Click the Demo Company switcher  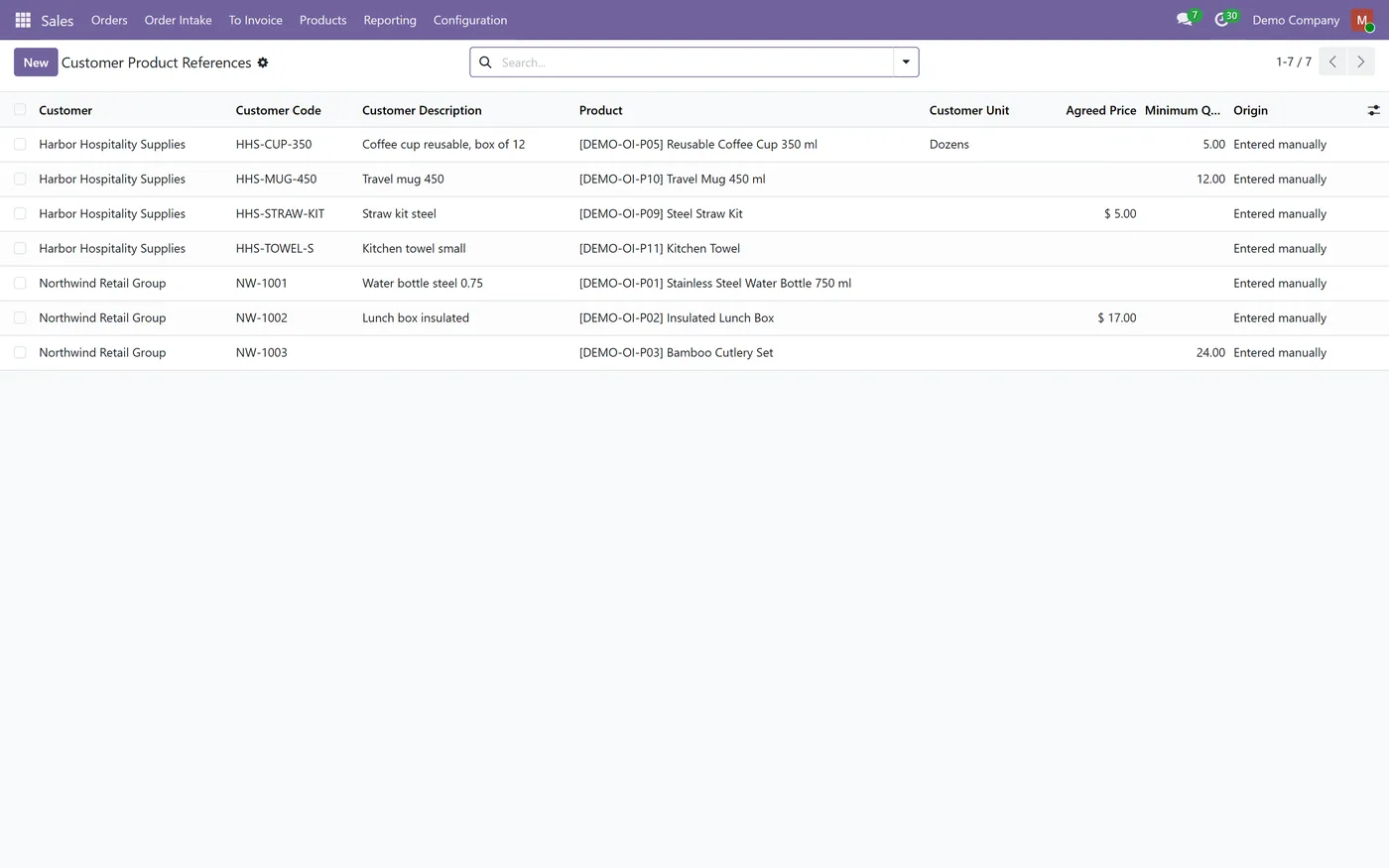tap(1296, 20)
